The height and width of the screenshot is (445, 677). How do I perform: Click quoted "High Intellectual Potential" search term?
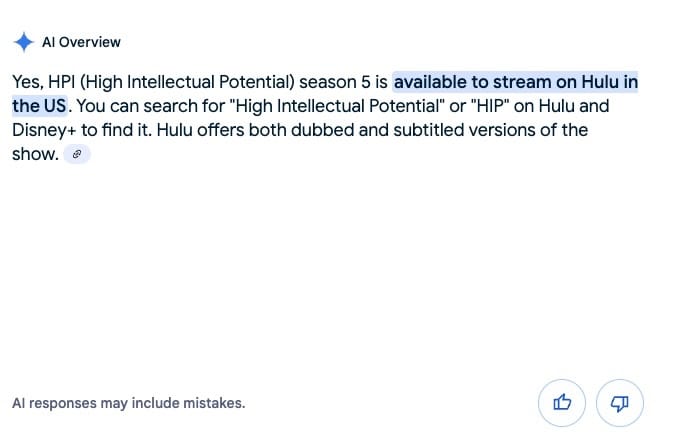337,106
